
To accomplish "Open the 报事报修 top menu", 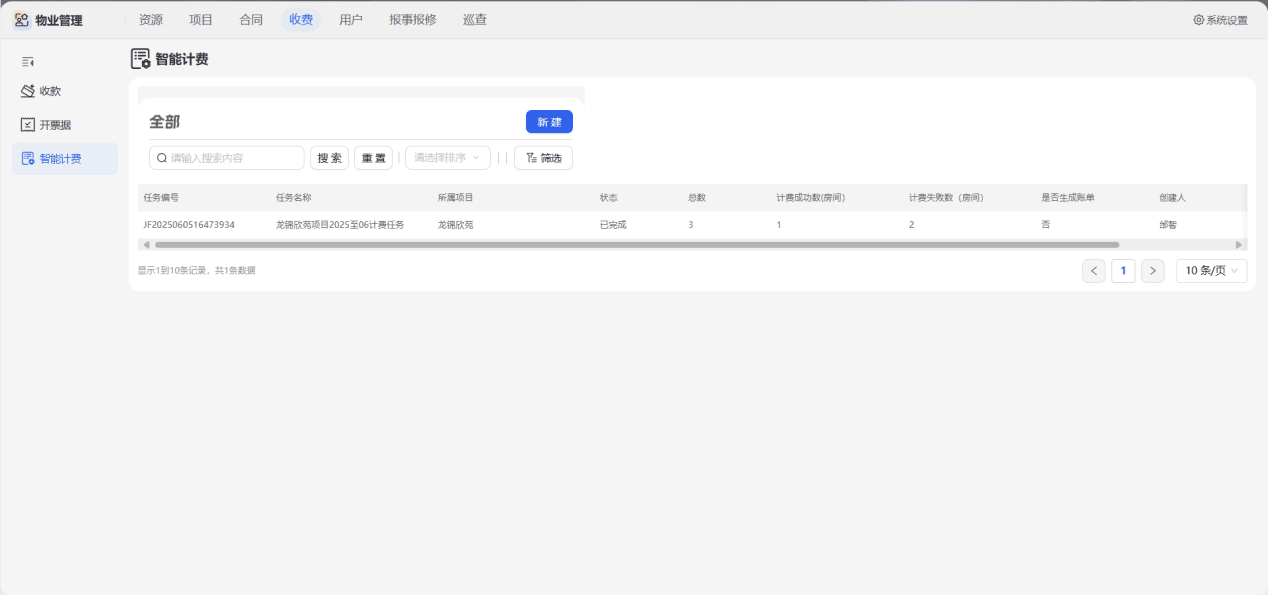I will 413,19.
